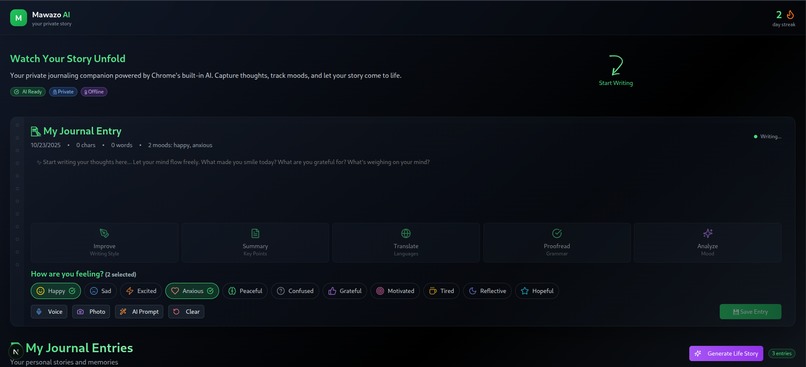The image size is (806, 367).
Task: Click the 10/23/2025 entry date
Action: click(46, 145)
